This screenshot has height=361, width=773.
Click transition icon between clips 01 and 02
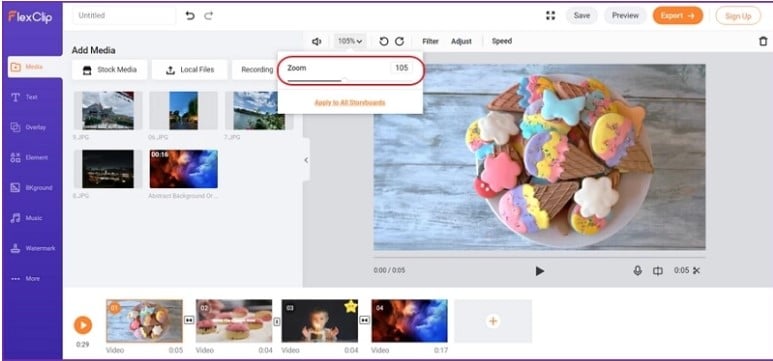click(189, 321)
